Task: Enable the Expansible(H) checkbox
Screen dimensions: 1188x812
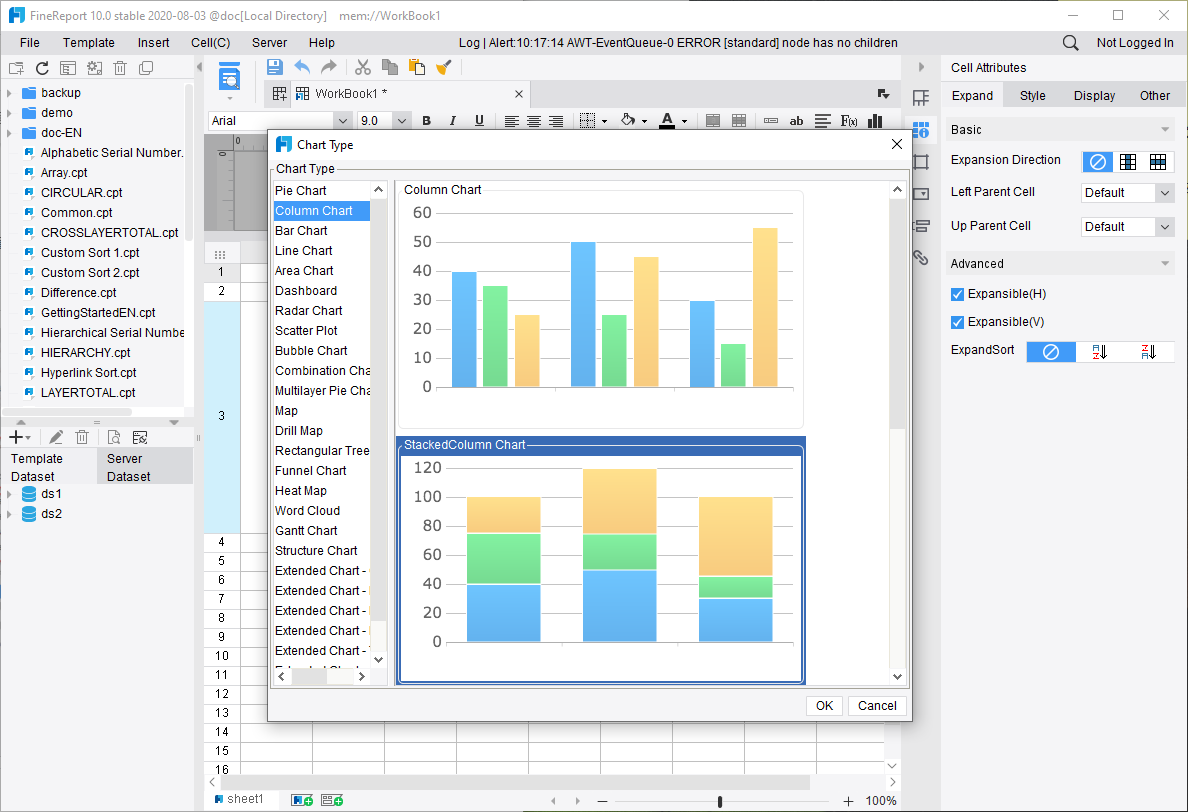Action: click(957, 294)
